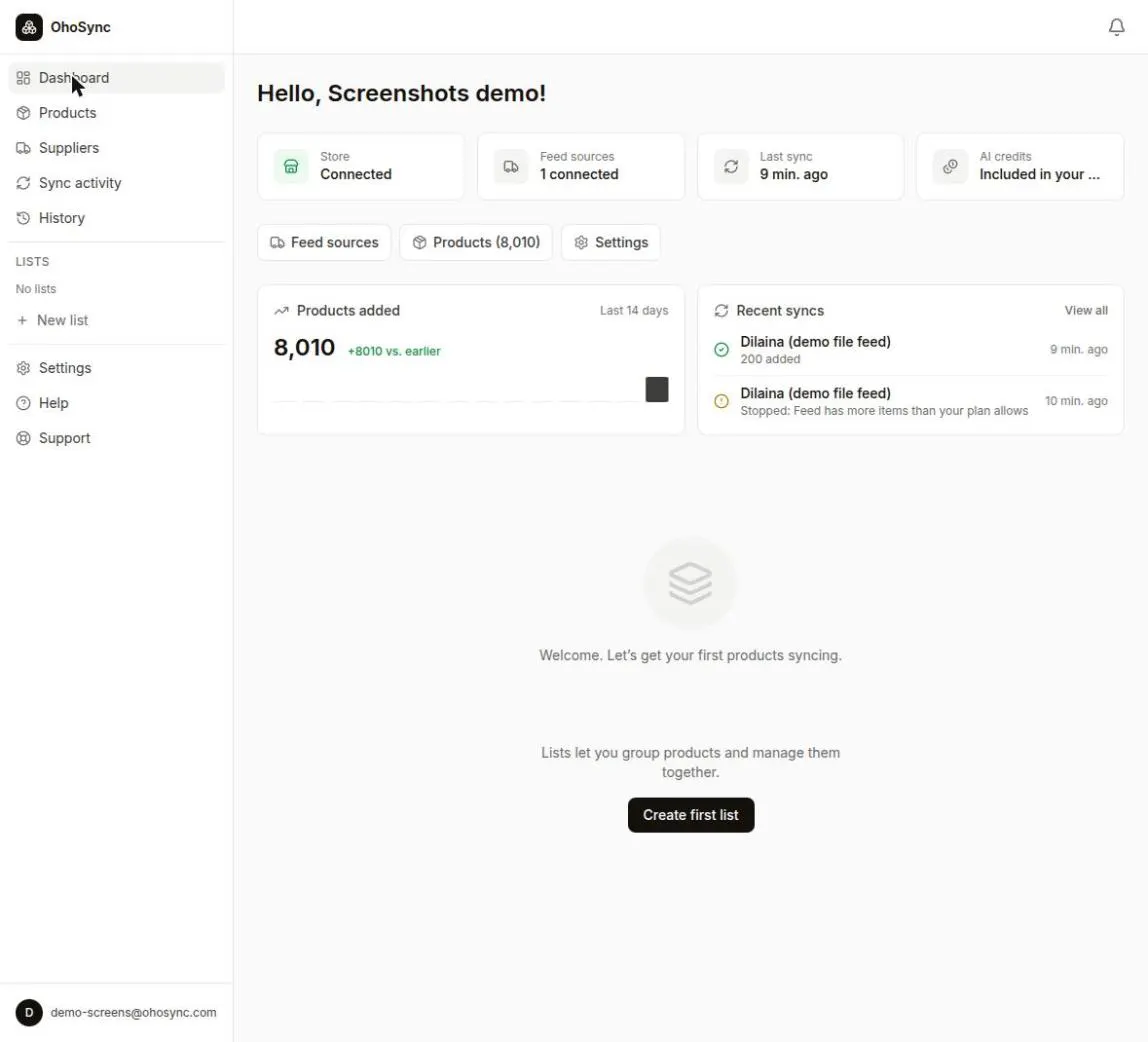
Task: Click the user avatar letter D
Action: 29,1013
